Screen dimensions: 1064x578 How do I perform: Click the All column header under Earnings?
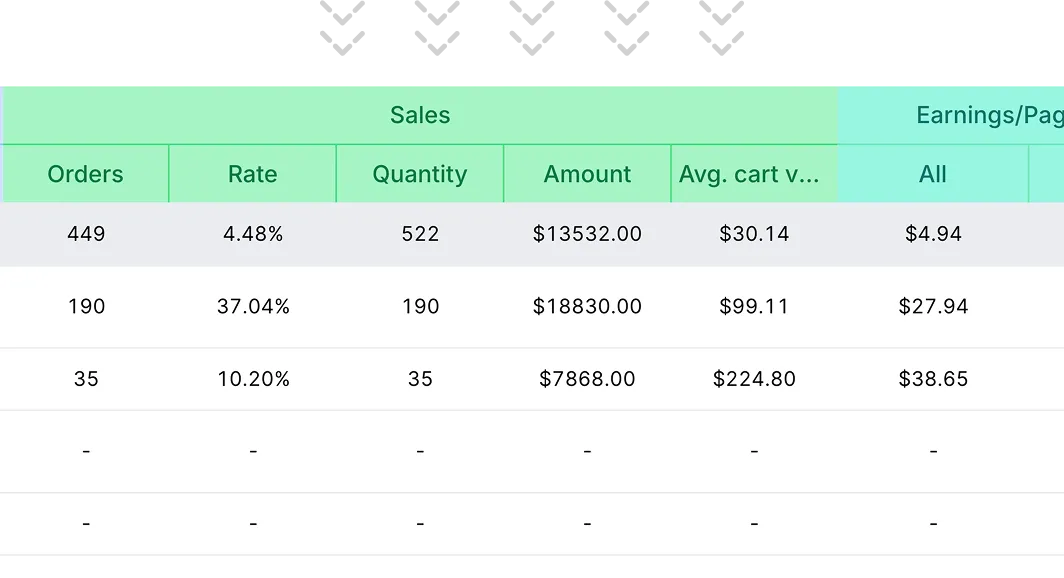click(933, 174)
